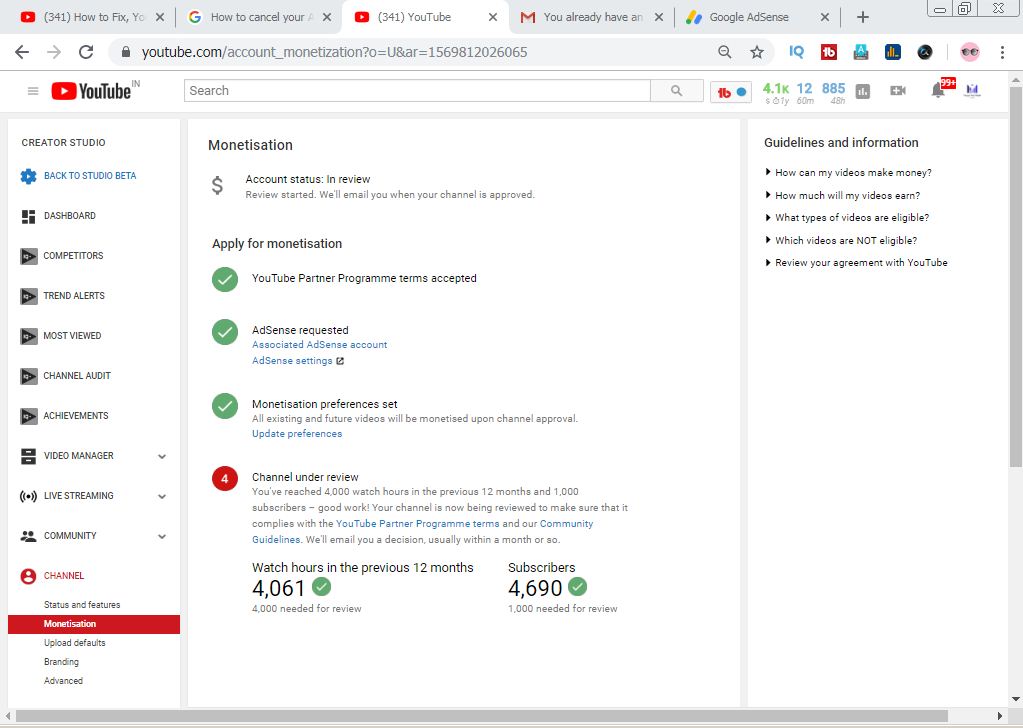Click the red TubeBuddy extension icon

click(829, 52)
